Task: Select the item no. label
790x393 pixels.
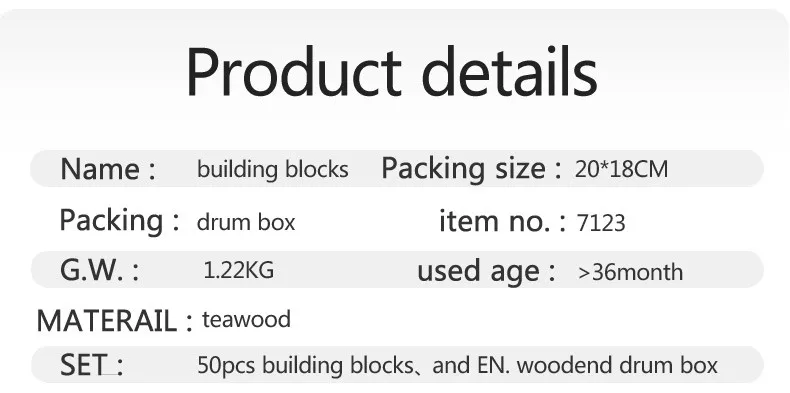Action: (x=502, y=221)
